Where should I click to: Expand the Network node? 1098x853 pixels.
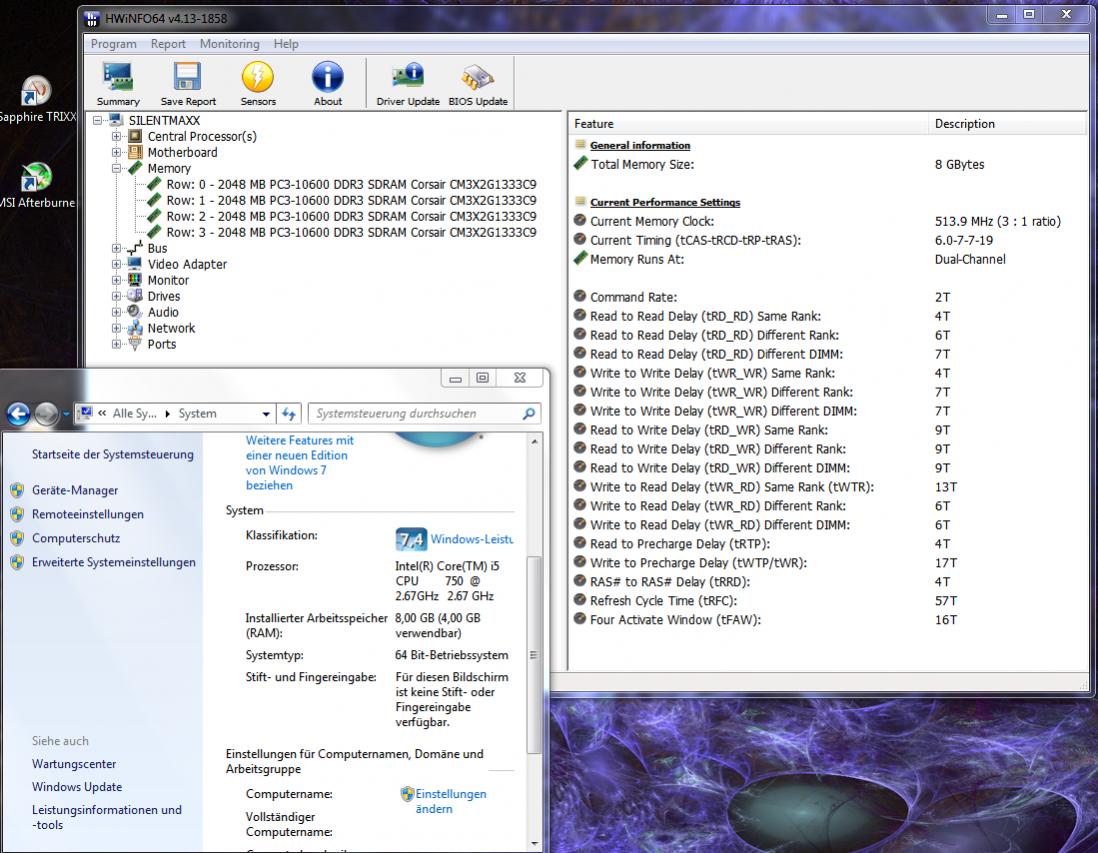coord(116,329)
